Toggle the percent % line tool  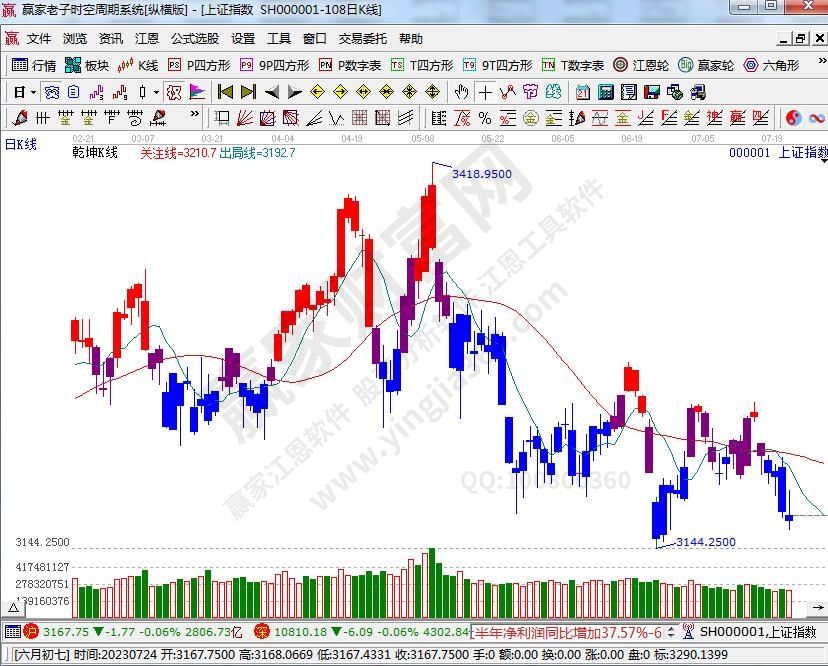(x=485, y=118)
